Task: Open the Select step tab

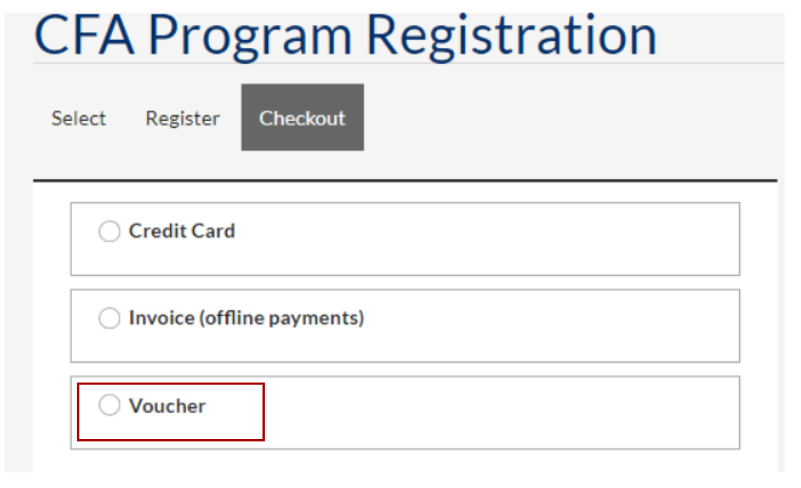Action: (79, 118)
